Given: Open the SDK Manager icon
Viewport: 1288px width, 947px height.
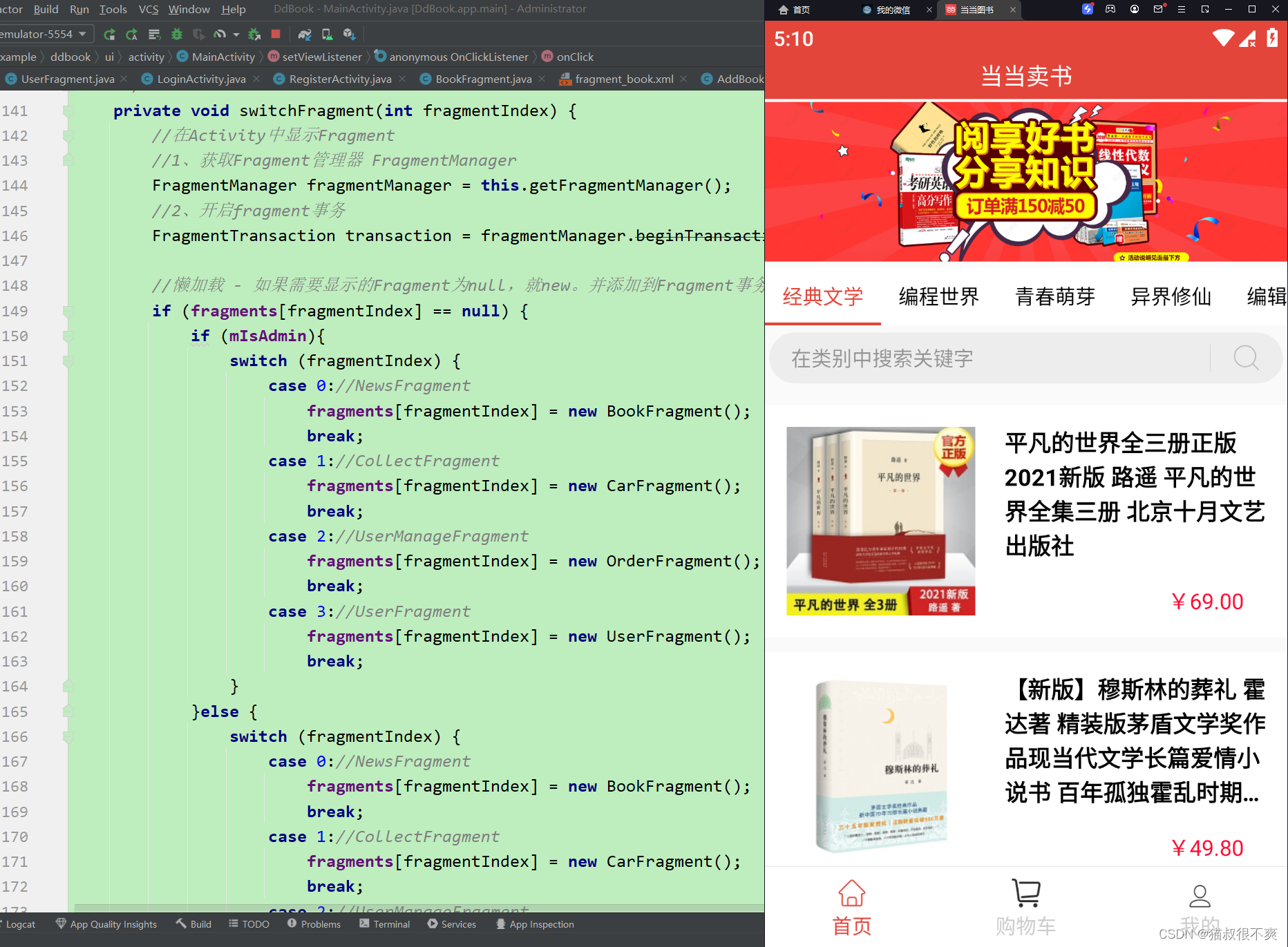Looking at the screenshot, I should tap(349, 34).
